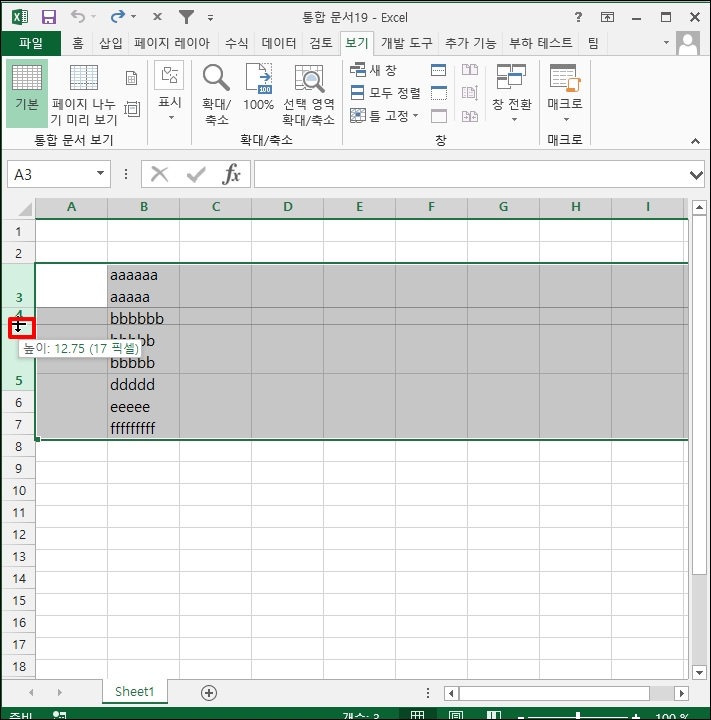Click the vertical scrollbar up arrow
The image size is (711, 720).
699,208
